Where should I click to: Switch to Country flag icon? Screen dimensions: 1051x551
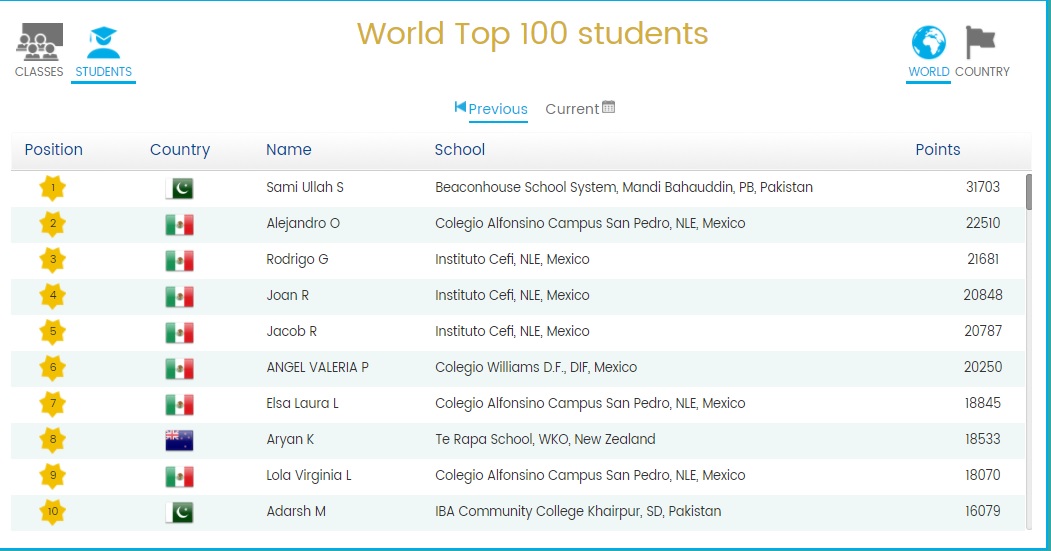pos(980,42)
